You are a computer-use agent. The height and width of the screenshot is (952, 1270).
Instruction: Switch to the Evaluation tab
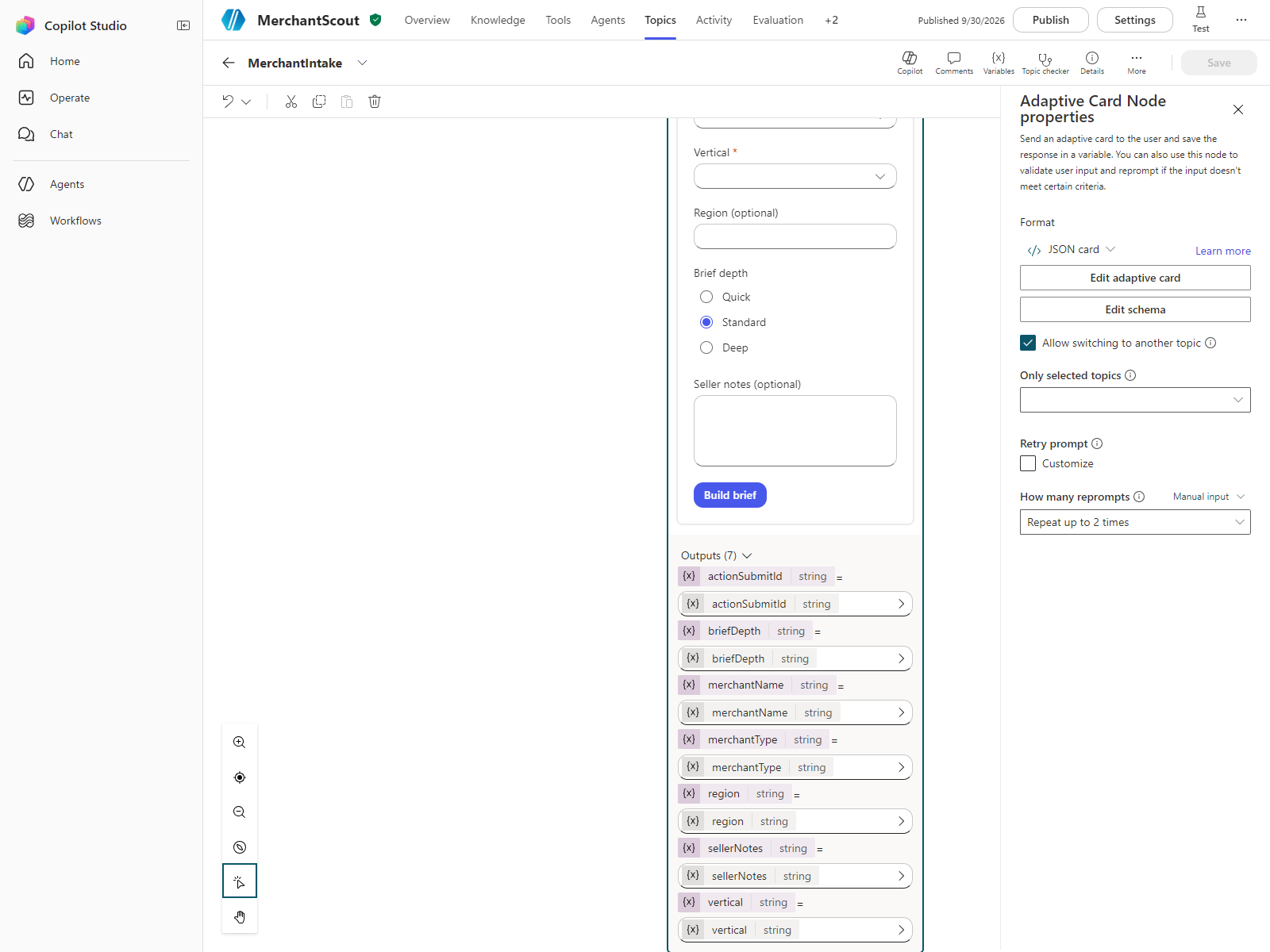coord(778,20)
